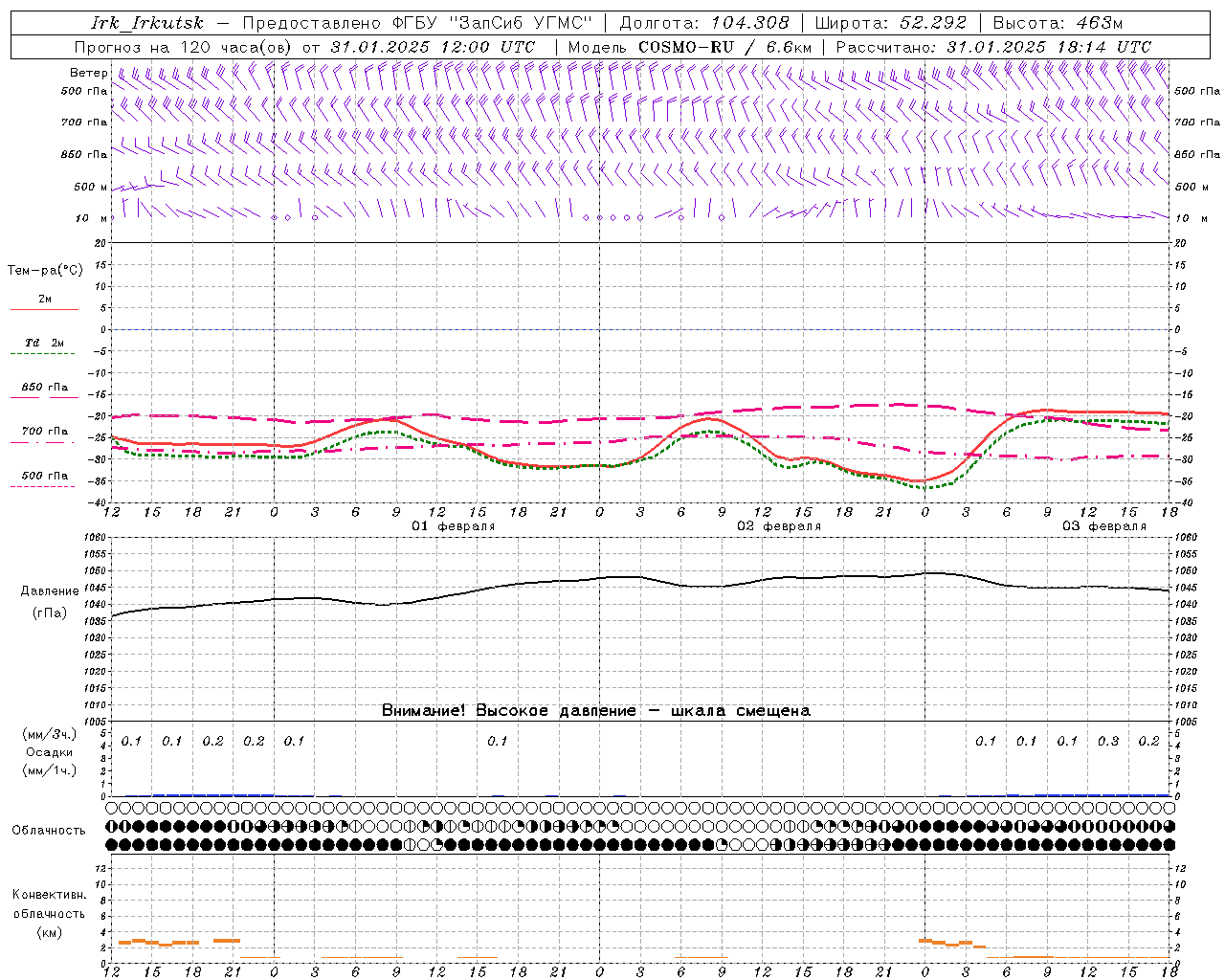Select the 850 гПа temperature legend entry
The width and height of the screenshot is (1225, 980).
pos(44,390)
